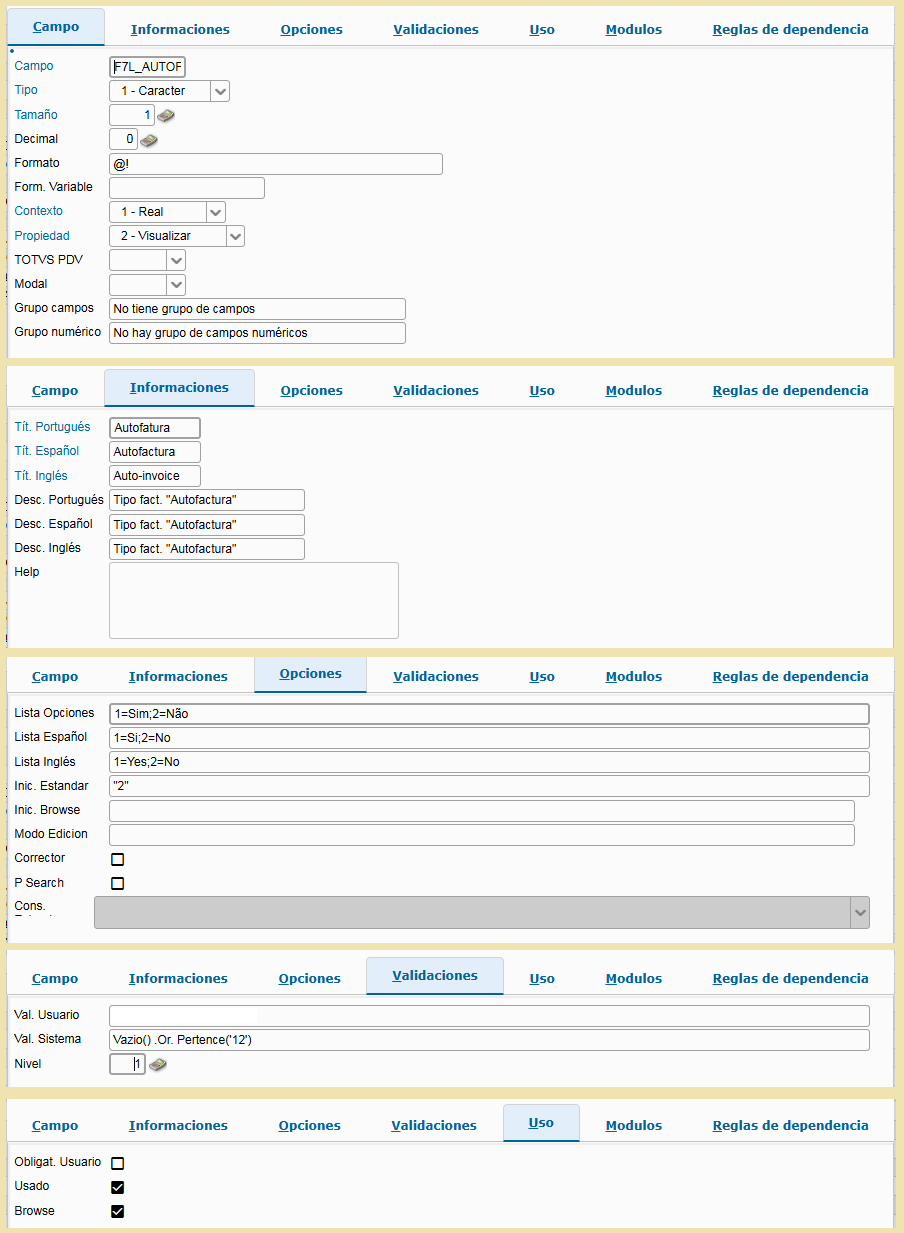This screenshot has width=904, height=1233.
Task: Click the Lista Inglés field with 1=Yes;2=No
Action: 489,762
